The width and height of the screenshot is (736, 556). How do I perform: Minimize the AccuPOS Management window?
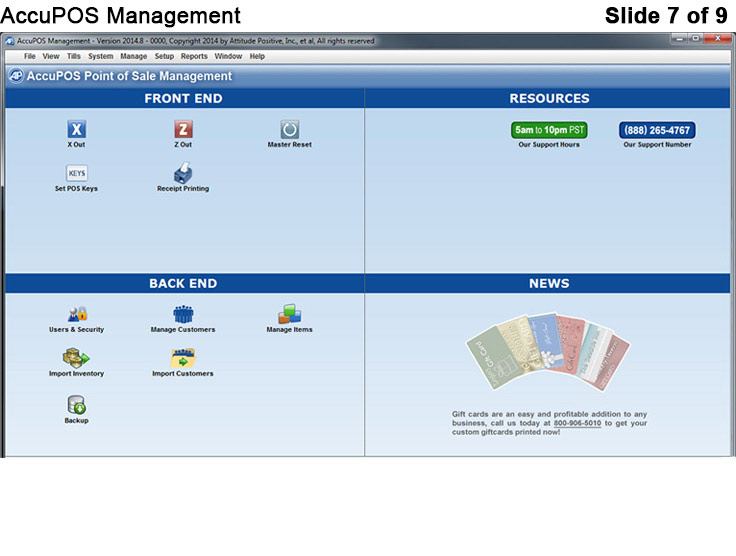(x=679, y=38)
